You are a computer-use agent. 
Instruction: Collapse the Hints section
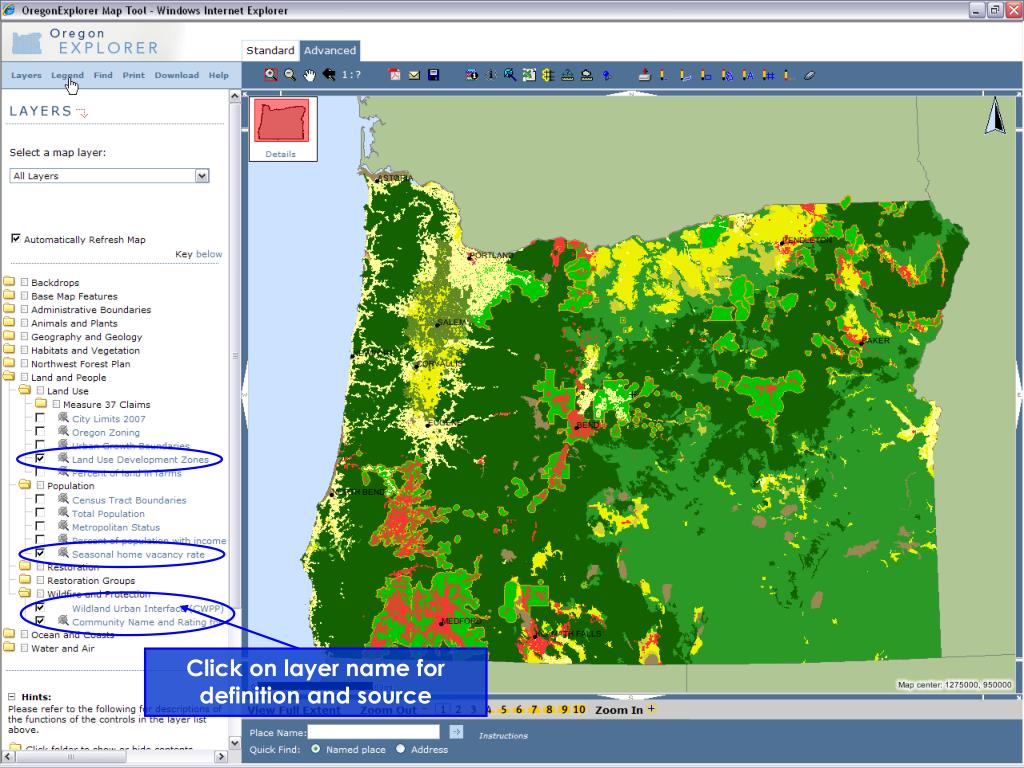click(12, 697)
